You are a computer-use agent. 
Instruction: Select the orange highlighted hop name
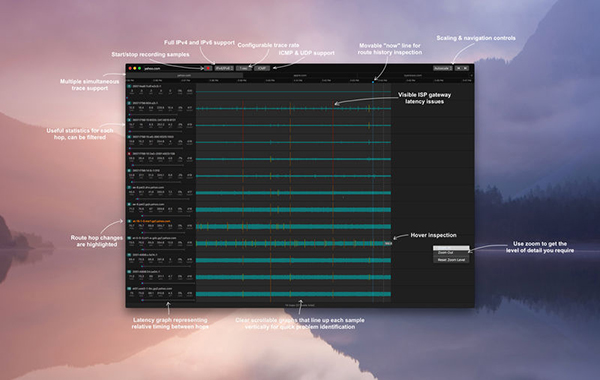coord(152,221)
